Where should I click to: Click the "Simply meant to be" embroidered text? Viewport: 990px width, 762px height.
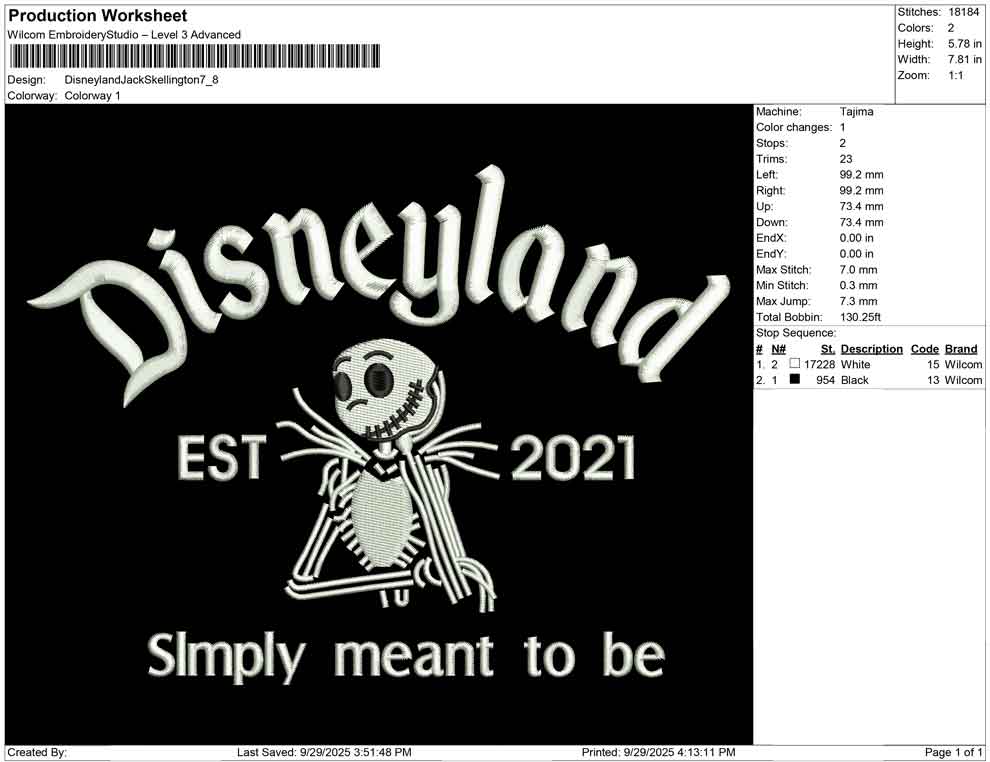click(406, 657)
